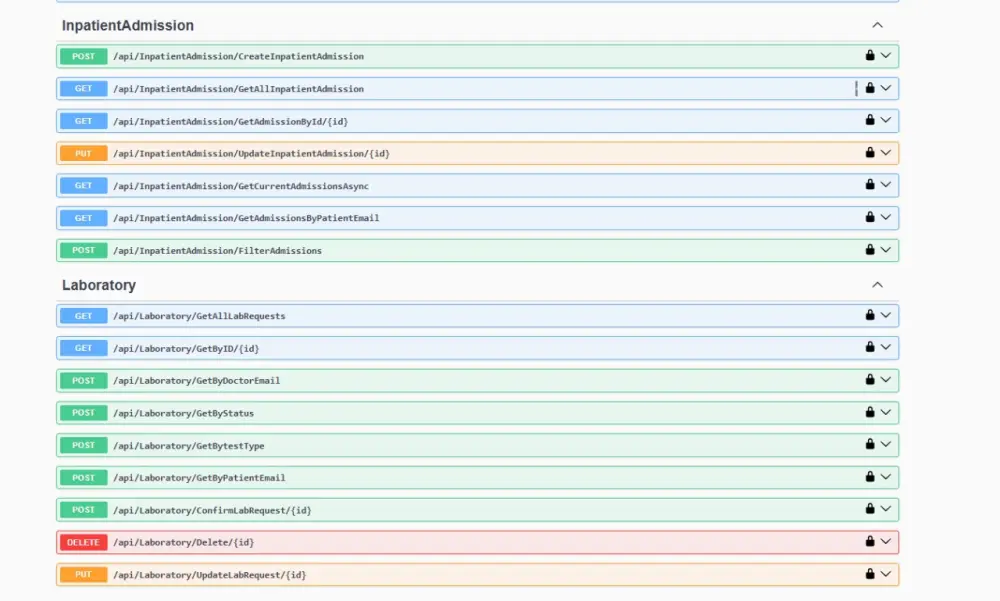Expand the GetByStatus endpoint

[x=450, y=412]
